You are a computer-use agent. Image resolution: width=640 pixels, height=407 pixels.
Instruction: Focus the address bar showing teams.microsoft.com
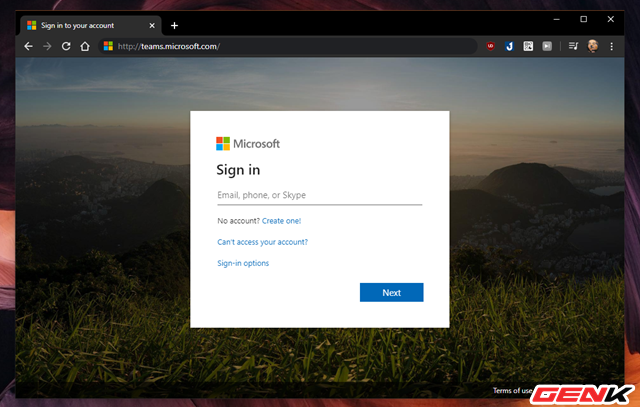(288, 47)
